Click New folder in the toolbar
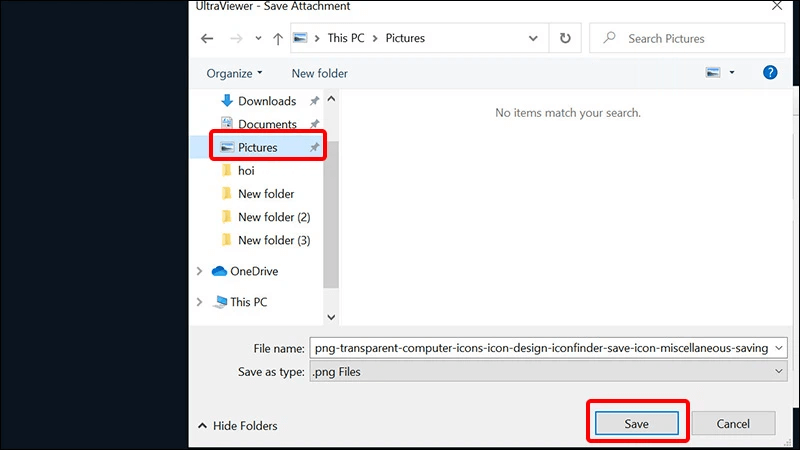Image resolution: width=800 pixels, height=450 pixels. click(x=319, y=73)
